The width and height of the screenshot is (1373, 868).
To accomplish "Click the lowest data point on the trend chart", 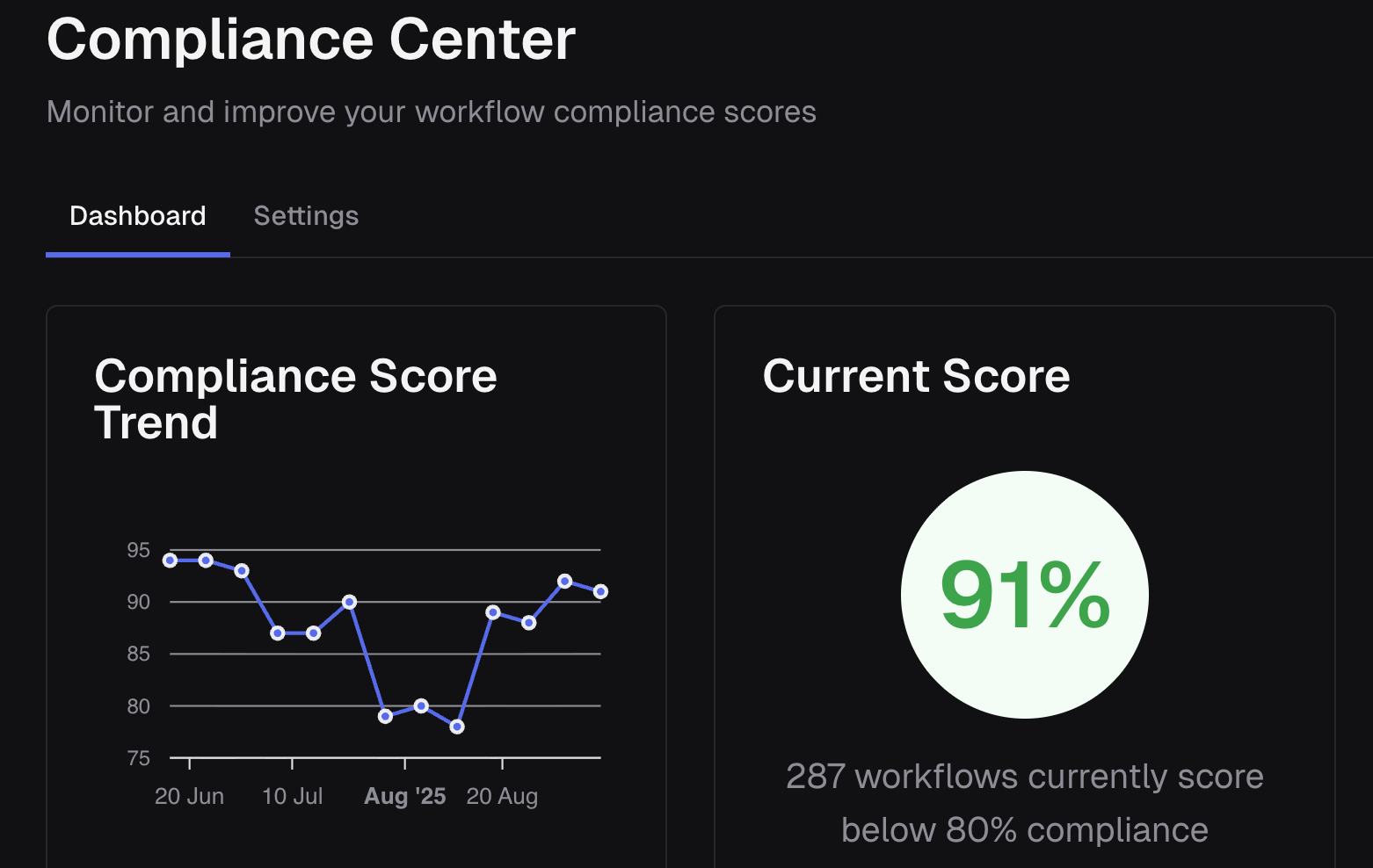I will coord(457,727).
